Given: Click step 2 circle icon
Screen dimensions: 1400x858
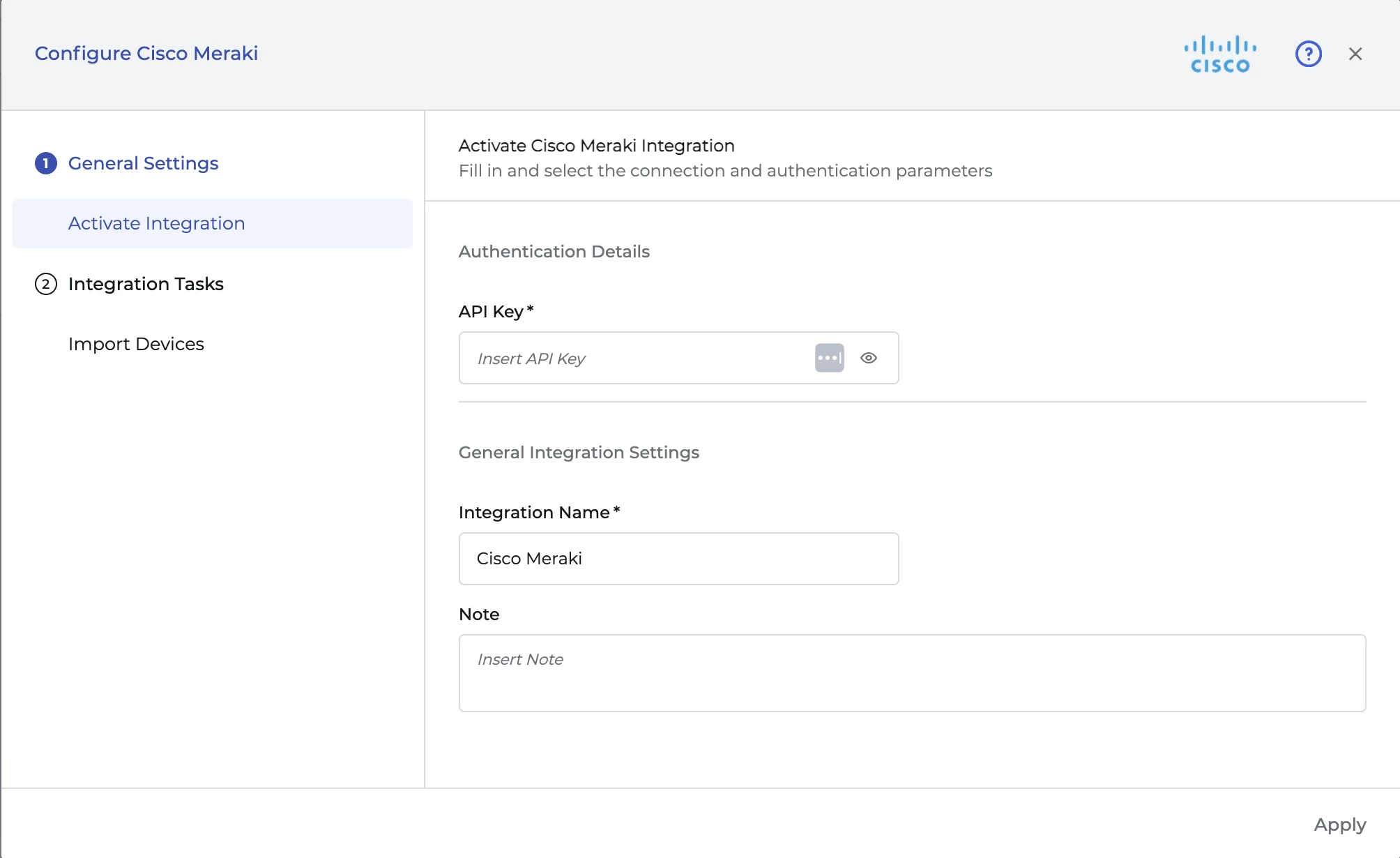Looking at the screenshot, I should (46, 284).
